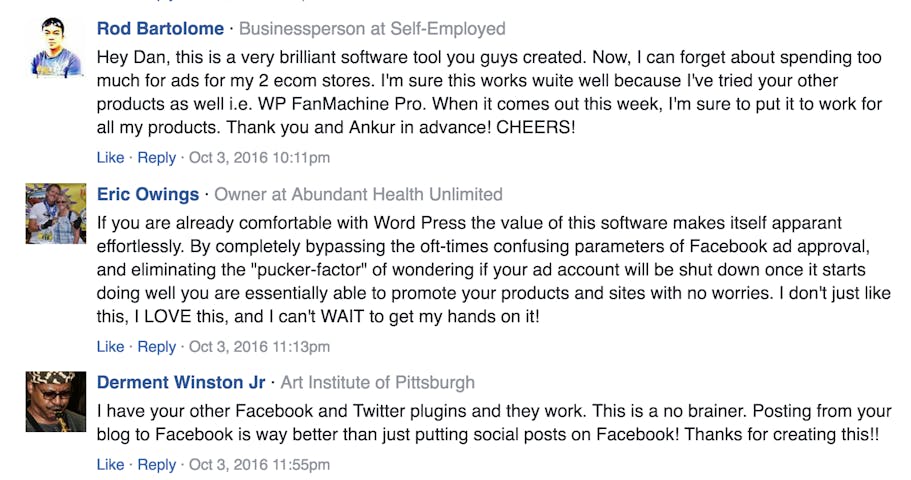
Task: Click "Owner at Abundant Health Unlimited" subtitle
Action: (x=358, y=194)
